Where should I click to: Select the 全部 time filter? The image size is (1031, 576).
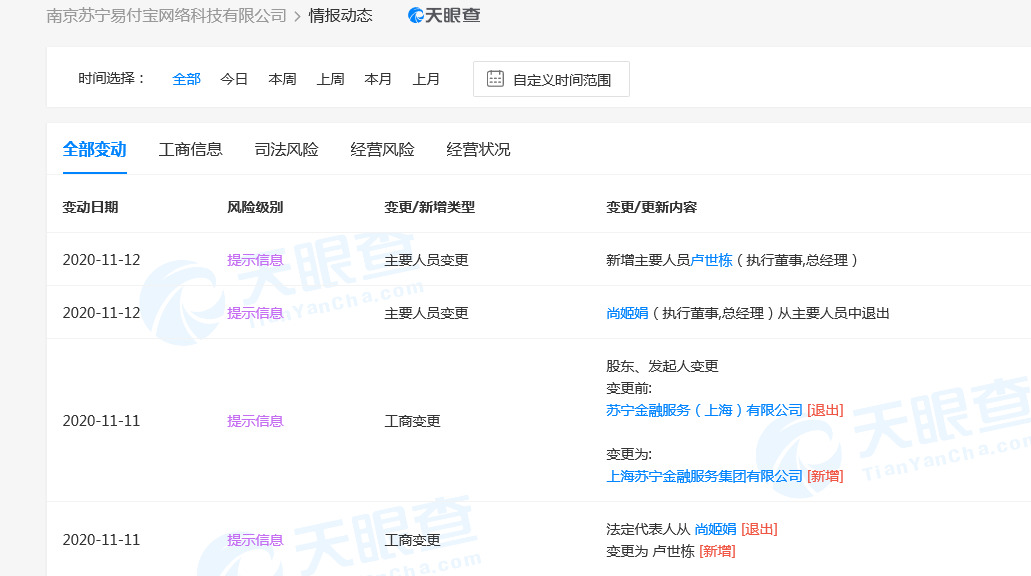[x=186, y=80]
